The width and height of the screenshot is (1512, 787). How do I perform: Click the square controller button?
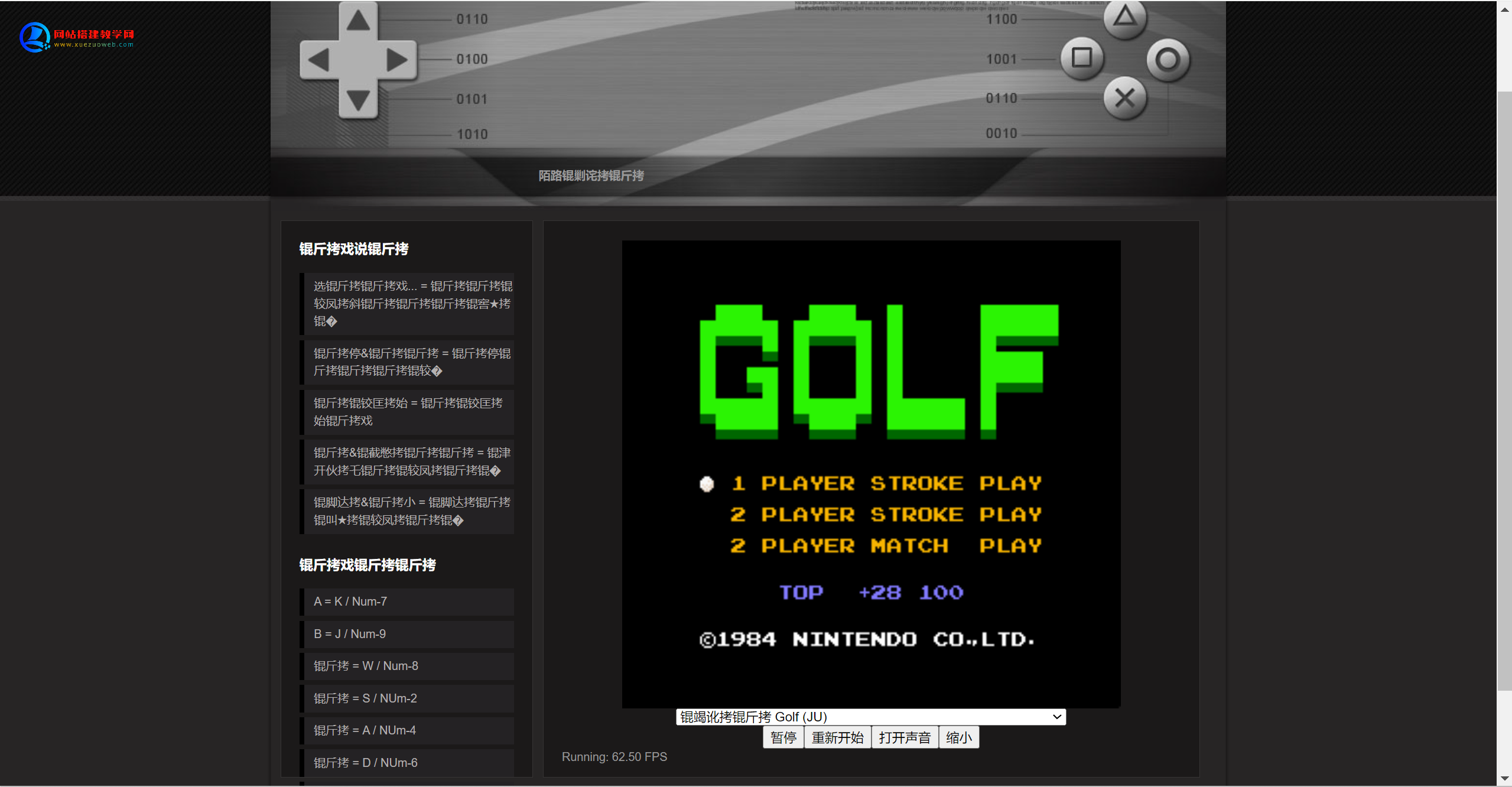(1082, 58)
